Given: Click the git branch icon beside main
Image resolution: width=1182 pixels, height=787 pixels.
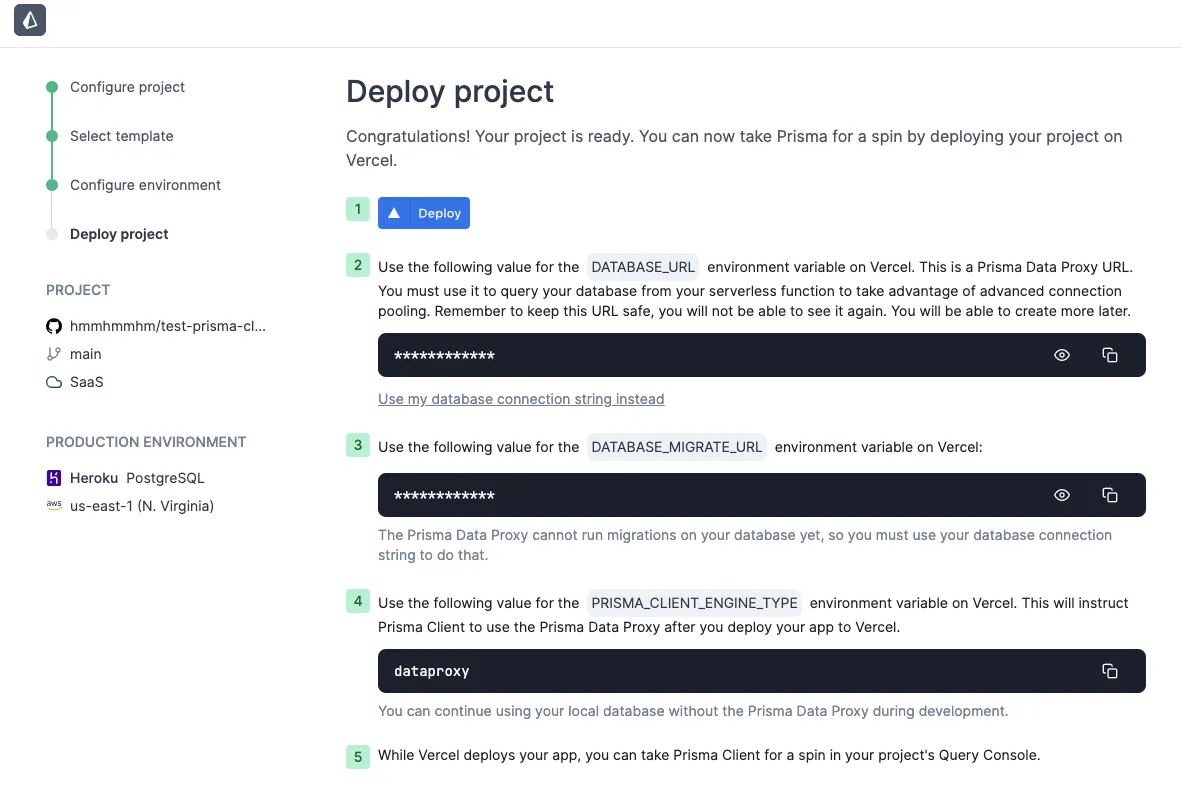Looking at the screenshot, I should point(54,354).
